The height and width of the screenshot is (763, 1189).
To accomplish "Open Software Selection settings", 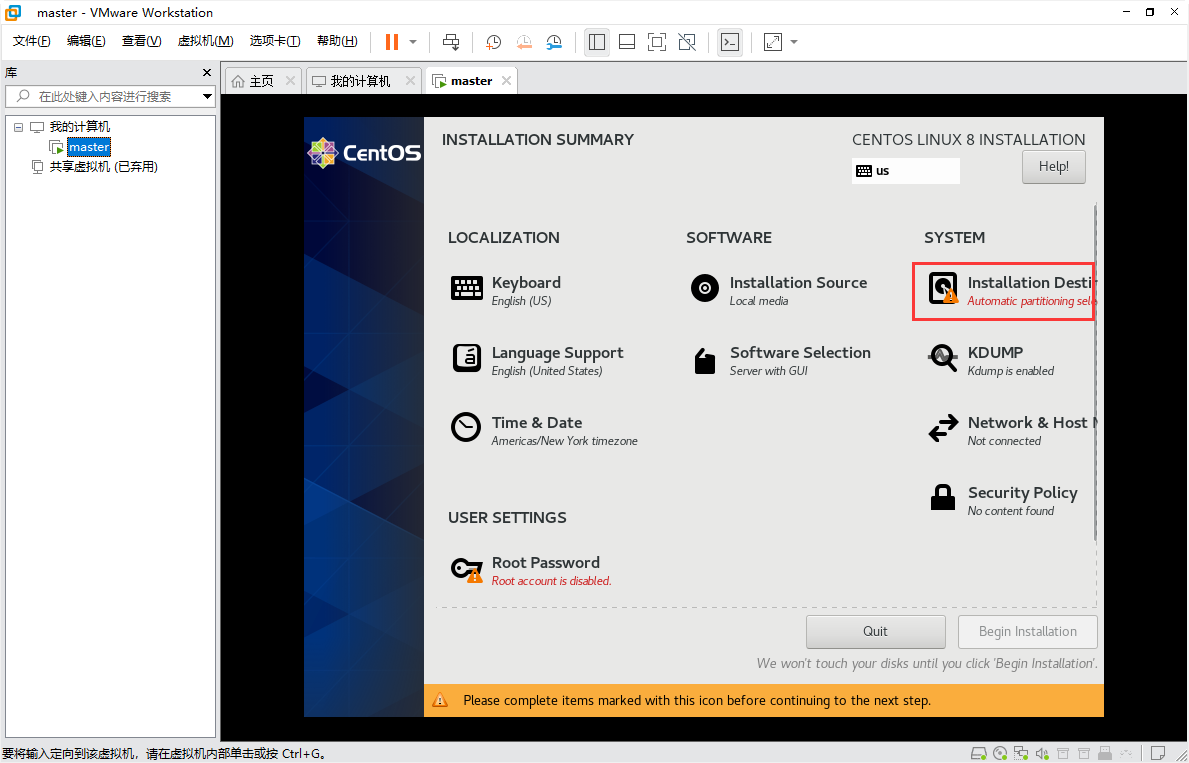I will [780, 360].
